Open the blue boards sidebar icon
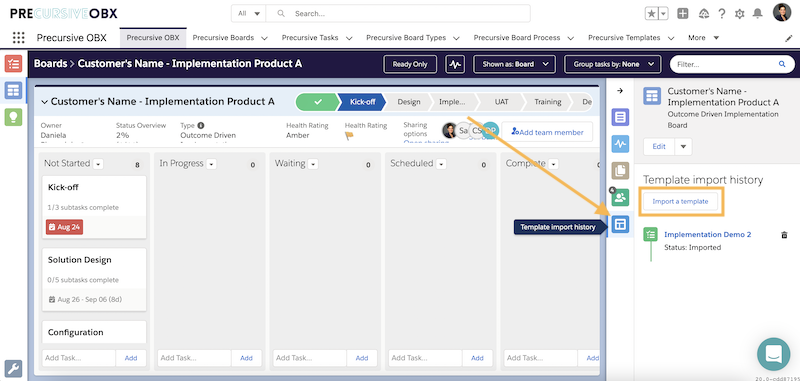The image size is (800, 381). (13, 91)
